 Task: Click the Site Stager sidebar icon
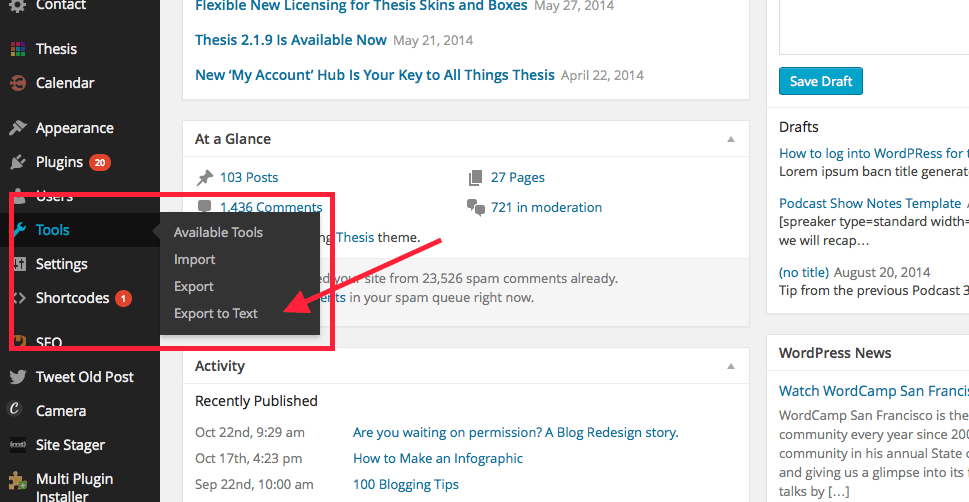click(17, 445)
